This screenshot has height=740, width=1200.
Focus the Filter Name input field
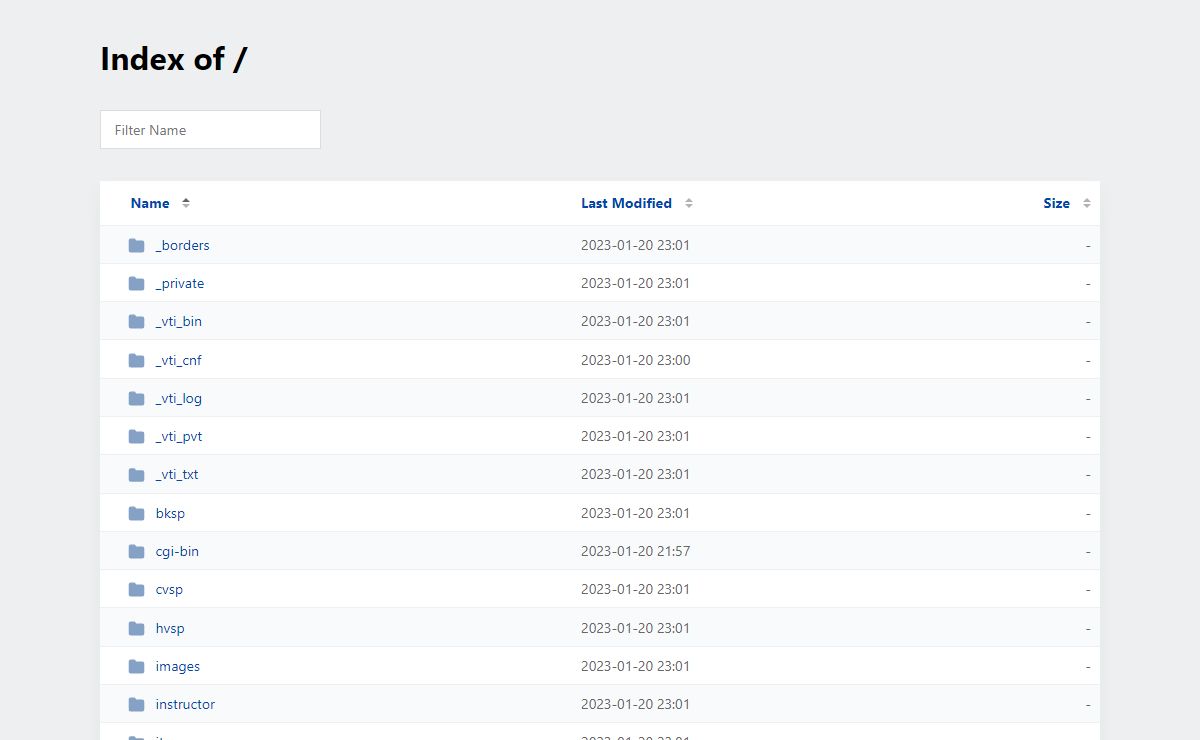click(x=210, y=130)
